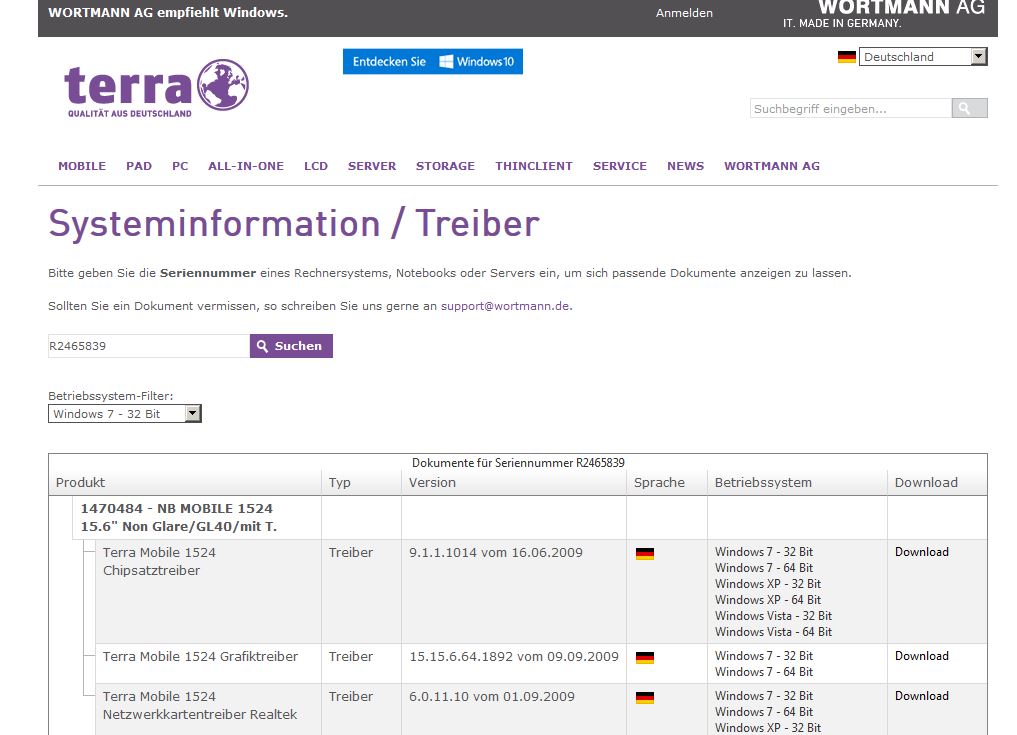Open the ALL-IN-ONE menu

coord(246,166)
